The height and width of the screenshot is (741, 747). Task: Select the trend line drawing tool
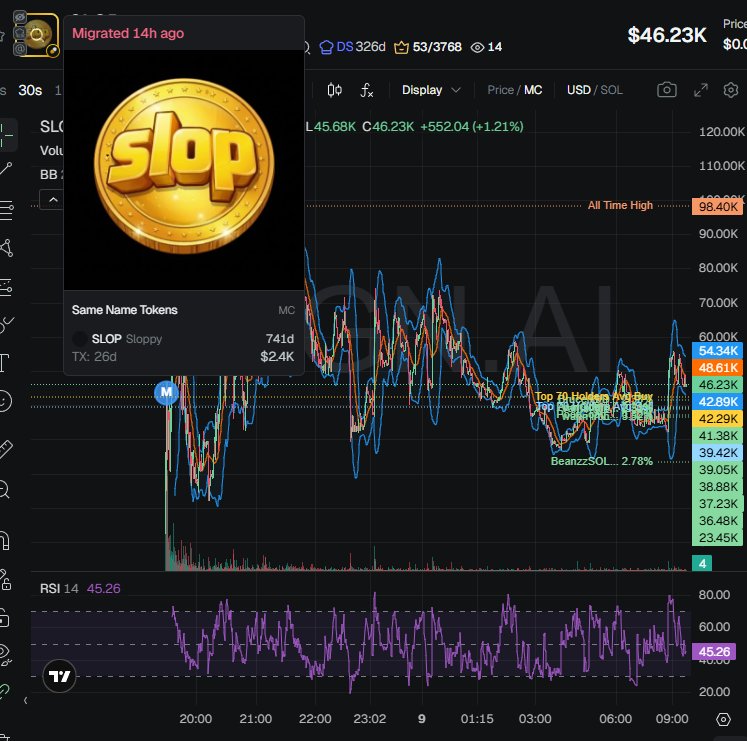(x=6, y=171)
